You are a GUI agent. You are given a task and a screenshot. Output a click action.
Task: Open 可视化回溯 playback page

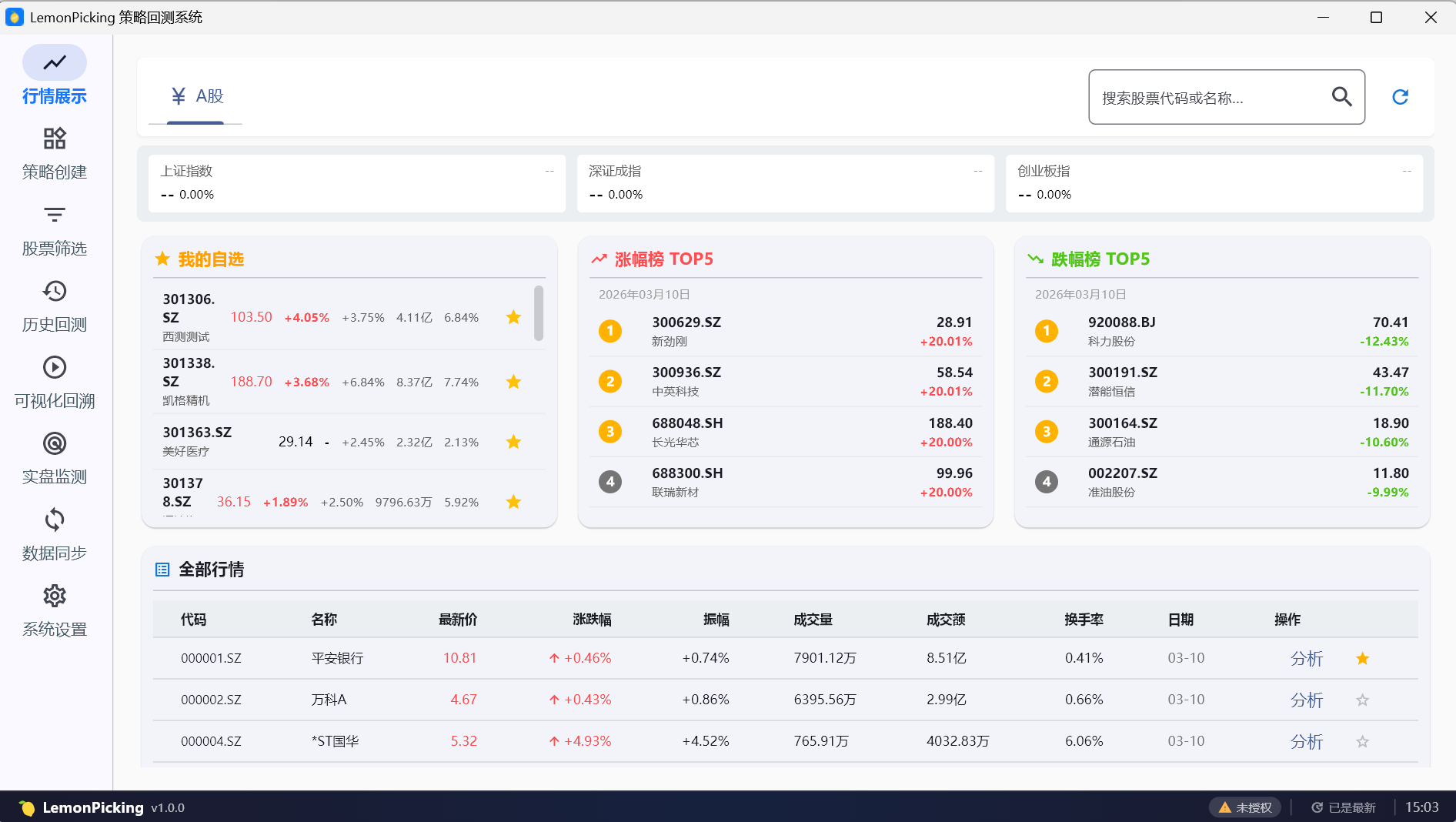[54, 383]
